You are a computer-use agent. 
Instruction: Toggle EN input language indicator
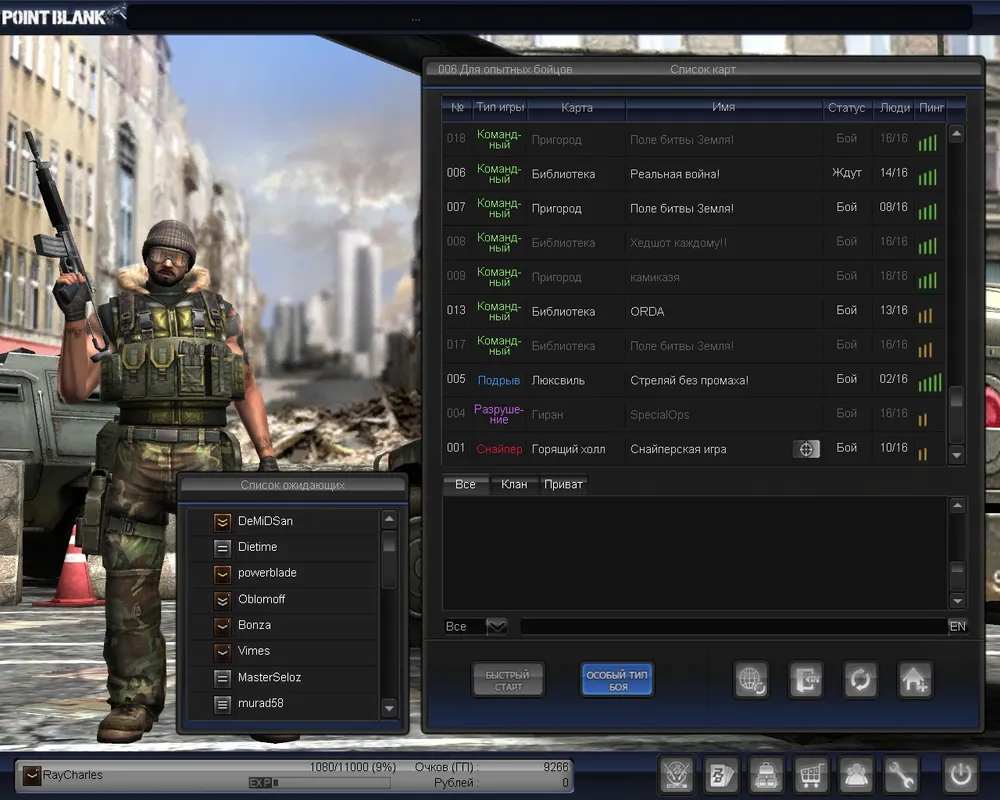(957, 626)
